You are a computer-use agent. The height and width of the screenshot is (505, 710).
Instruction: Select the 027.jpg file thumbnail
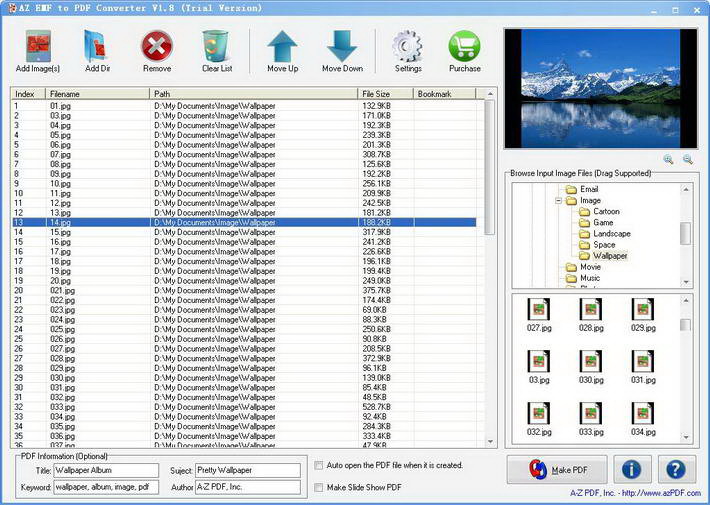click(539, 315)
